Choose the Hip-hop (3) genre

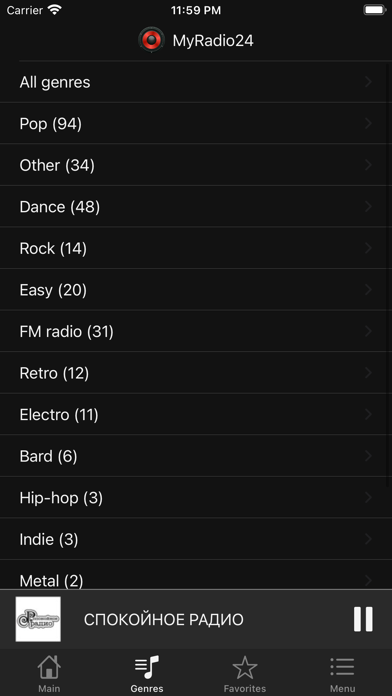click(196, 498)
